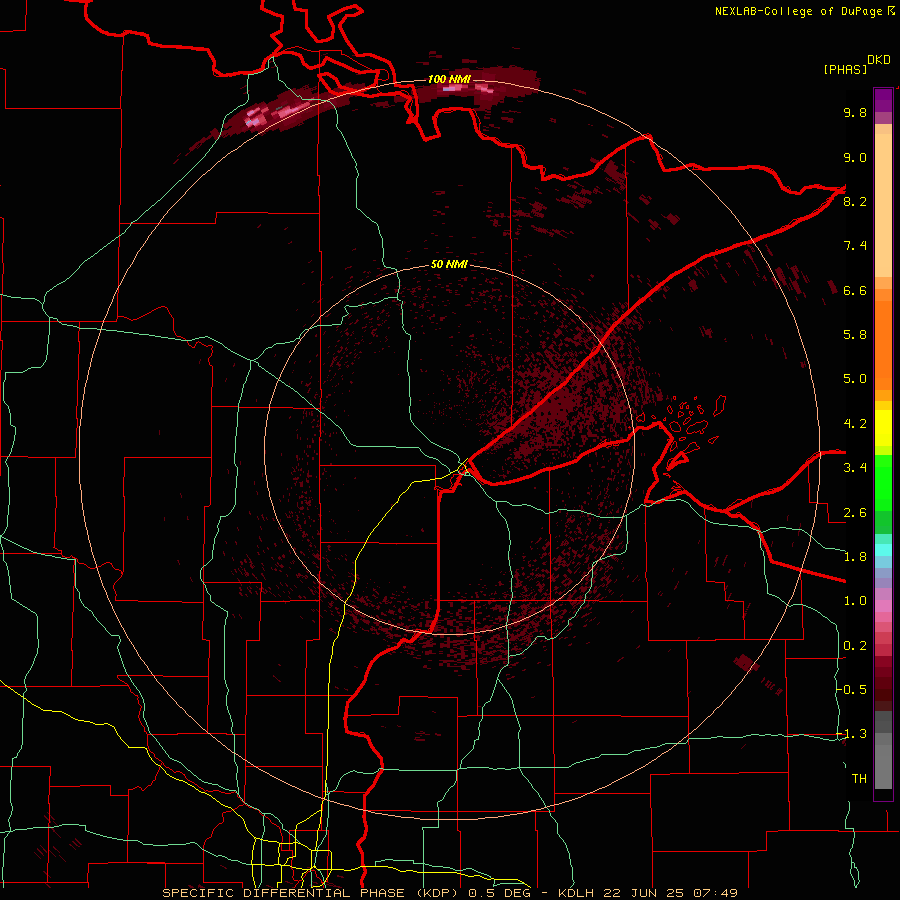This screenshot has height=900, width=900.
Task: Pick the pink band near 1.0 on the scale
Action: point(883,606)
